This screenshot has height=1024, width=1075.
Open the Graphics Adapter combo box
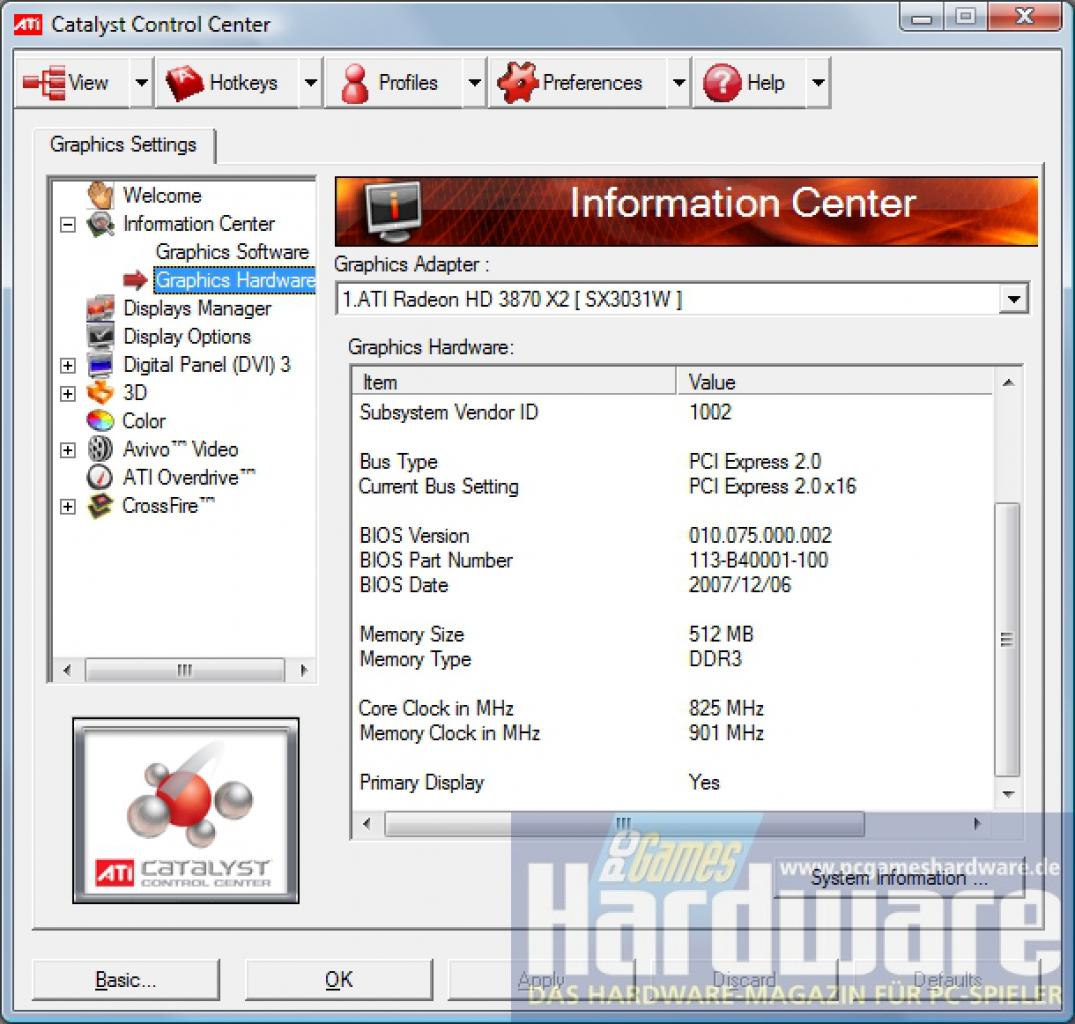tap(682, 299)
